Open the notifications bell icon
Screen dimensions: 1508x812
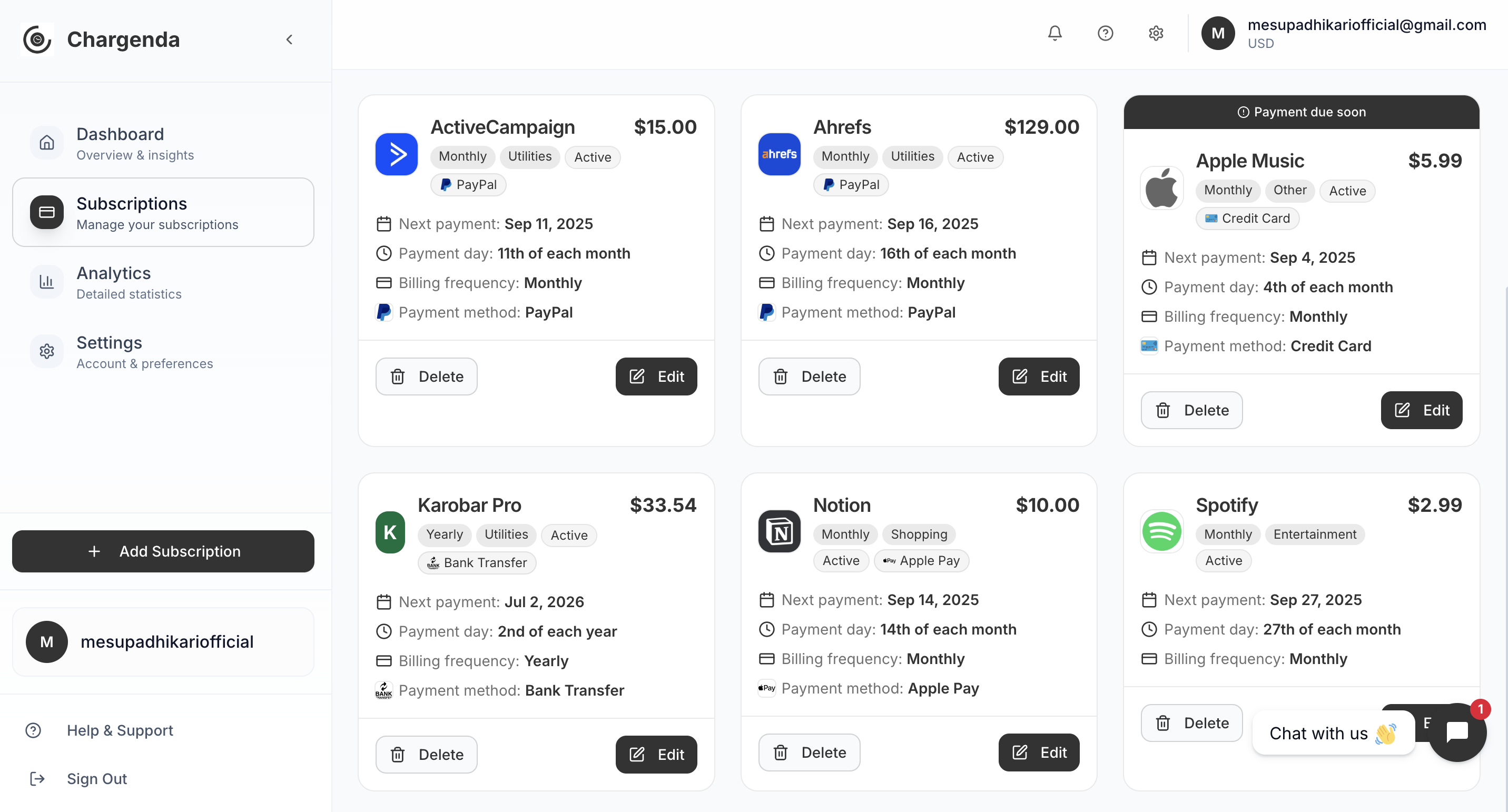[x=1054, y=33]
